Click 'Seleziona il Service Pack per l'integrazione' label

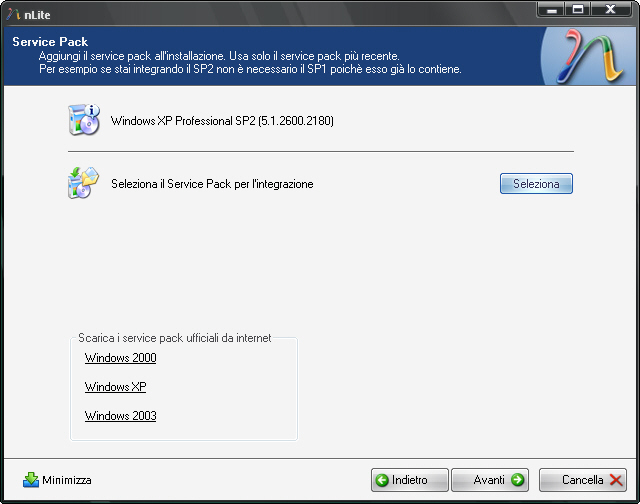coord(212,184)
